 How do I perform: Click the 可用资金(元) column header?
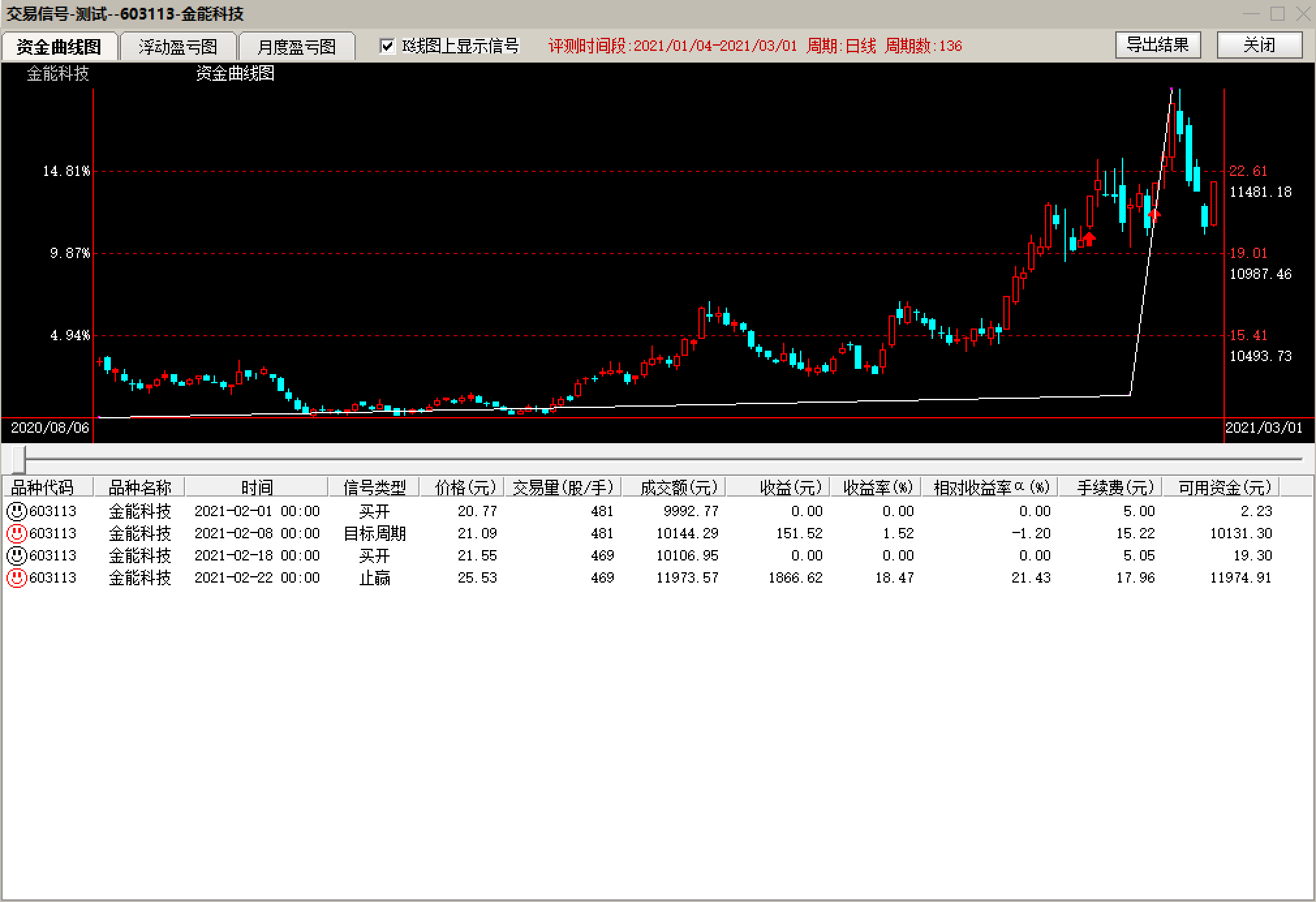click(x=1221, y=487)
